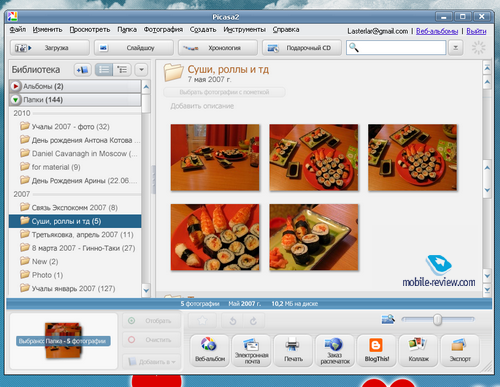Click the zoom magnifier icon by the slider
Screen dimensions: 500x387
(388, 319)
